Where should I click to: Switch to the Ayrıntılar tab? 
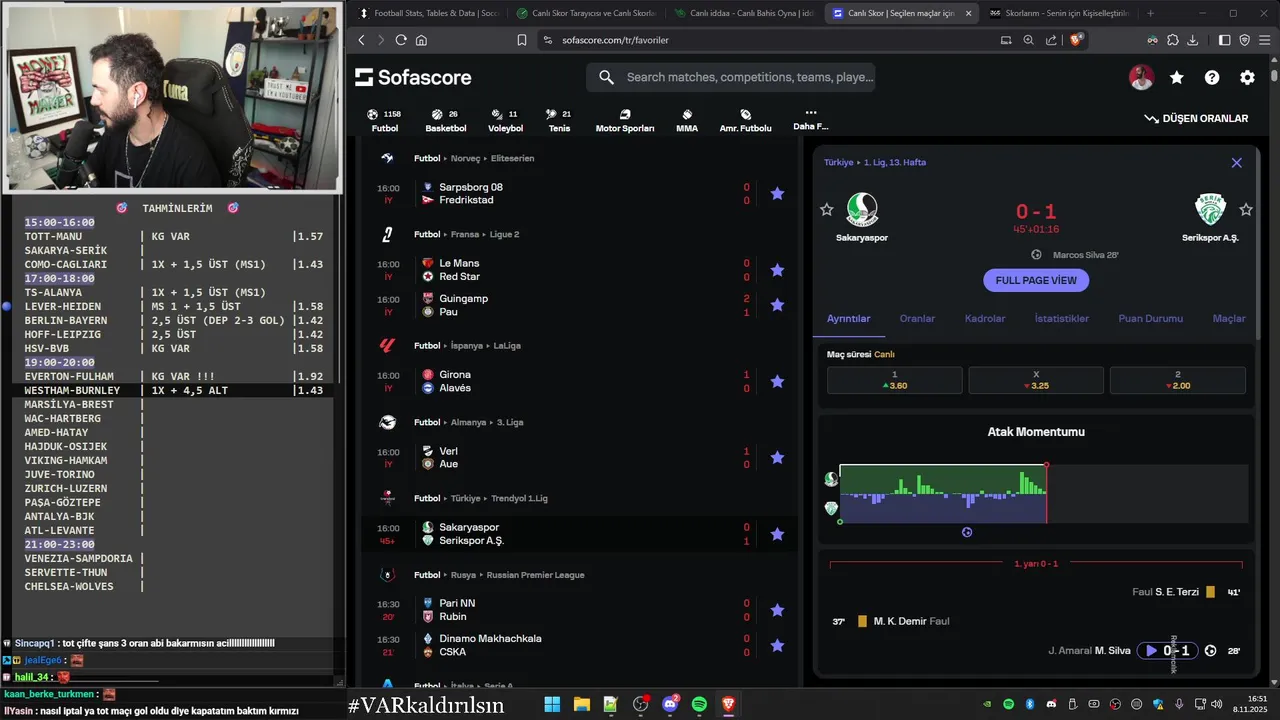tap(848, 318)
